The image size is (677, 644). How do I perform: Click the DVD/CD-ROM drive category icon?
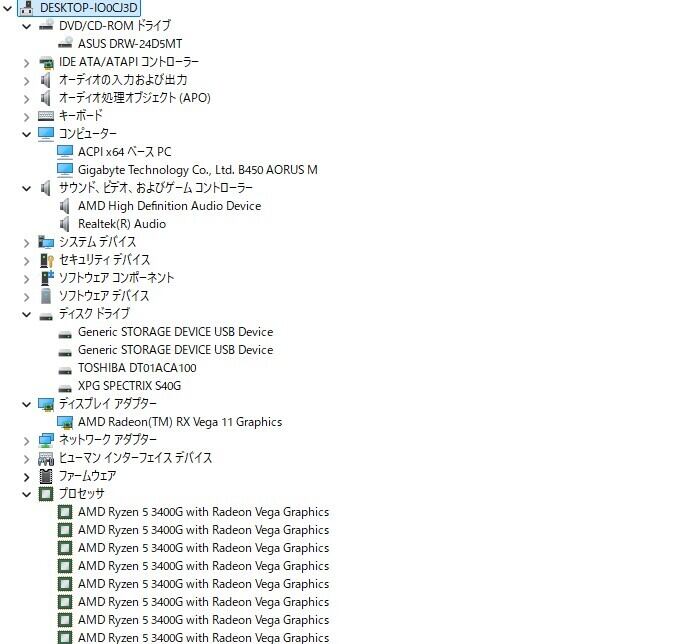point(46,25)
